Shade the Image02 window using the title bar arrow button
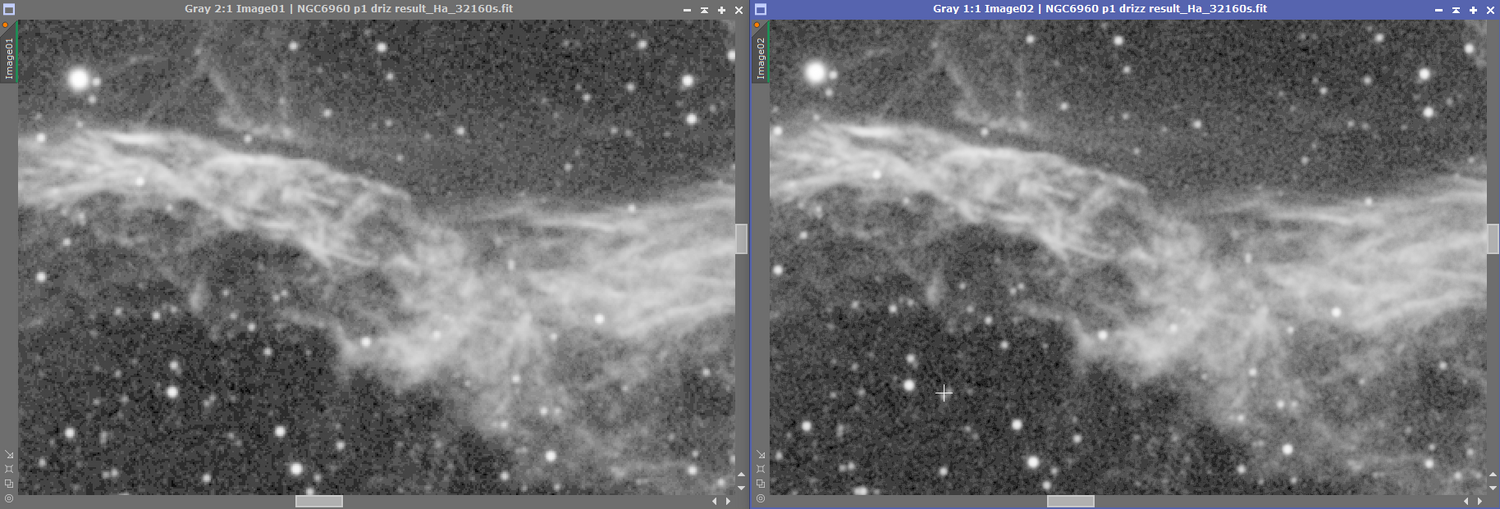The width and height of the screenshot is (1500, 509). pyautogui.click(x=1456, y=9)
